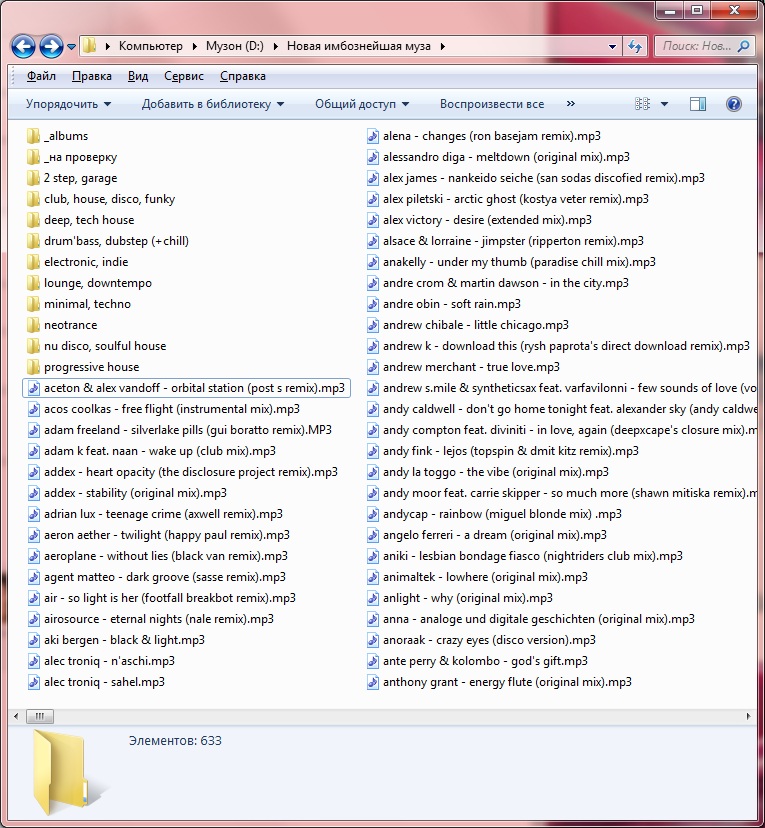765x828 pixels.
Task: Select 'anlight - why (original mix).mp3'
Action: pyautogui.click(x=468, y=598)
